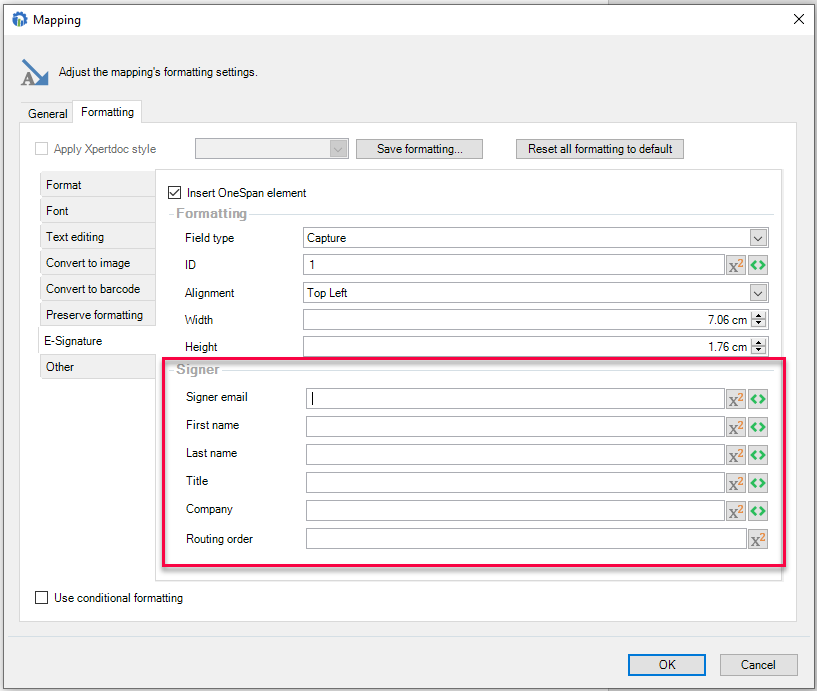Insert data field for Company
817x691 pixels.
(758, 511)
